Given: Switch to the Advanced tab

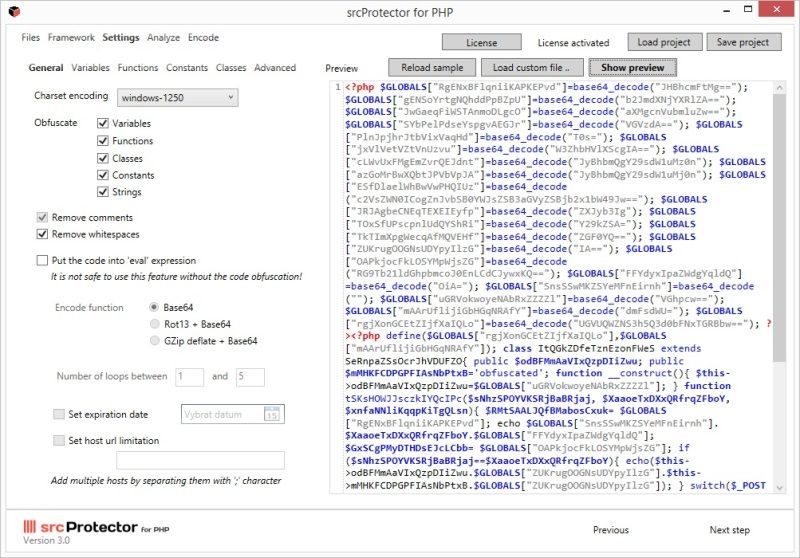Looking at the screenshot, I should click(274, 68).
